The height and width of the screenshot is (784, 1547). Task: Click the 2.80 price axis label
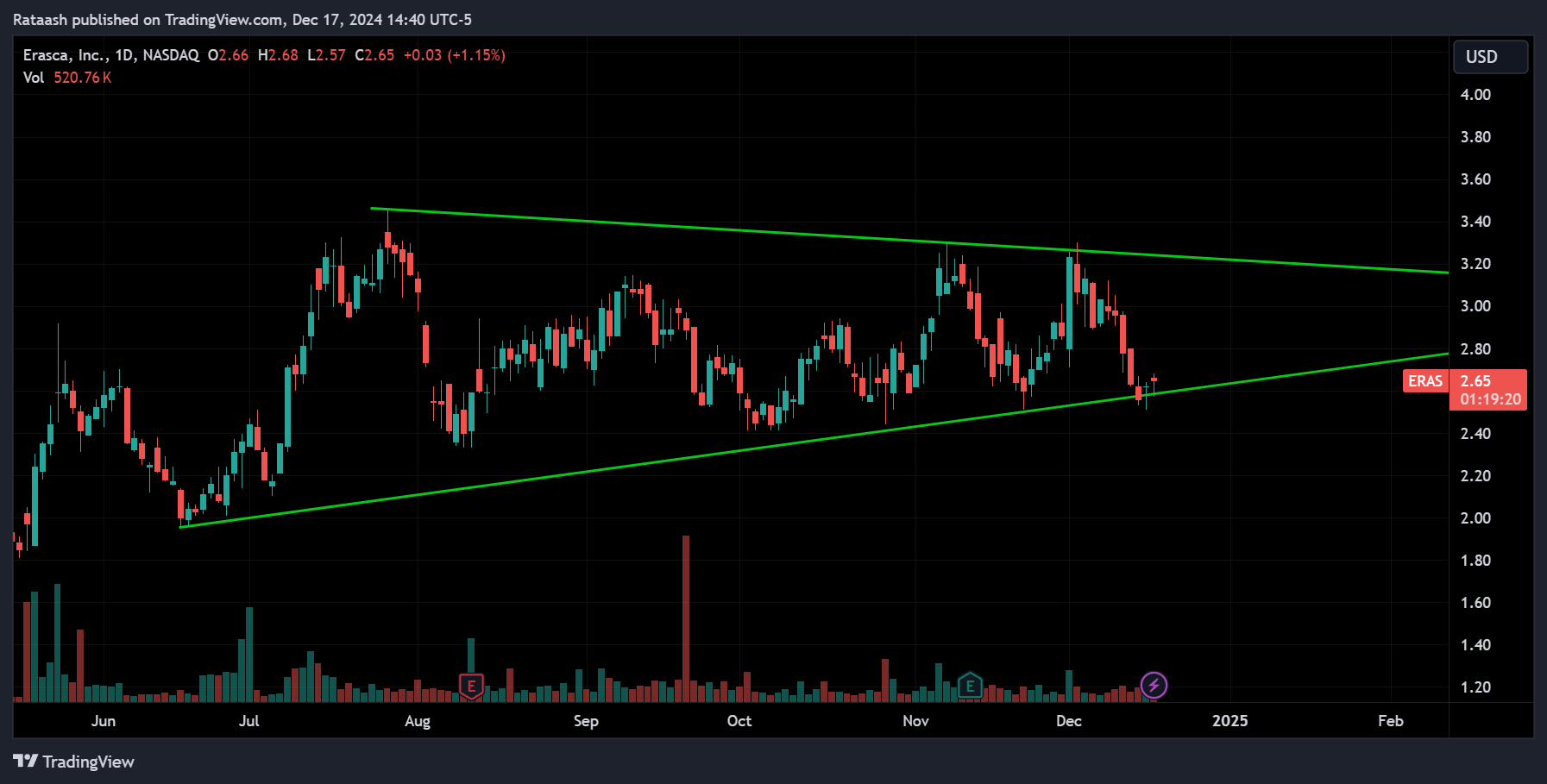[1475, 349]
